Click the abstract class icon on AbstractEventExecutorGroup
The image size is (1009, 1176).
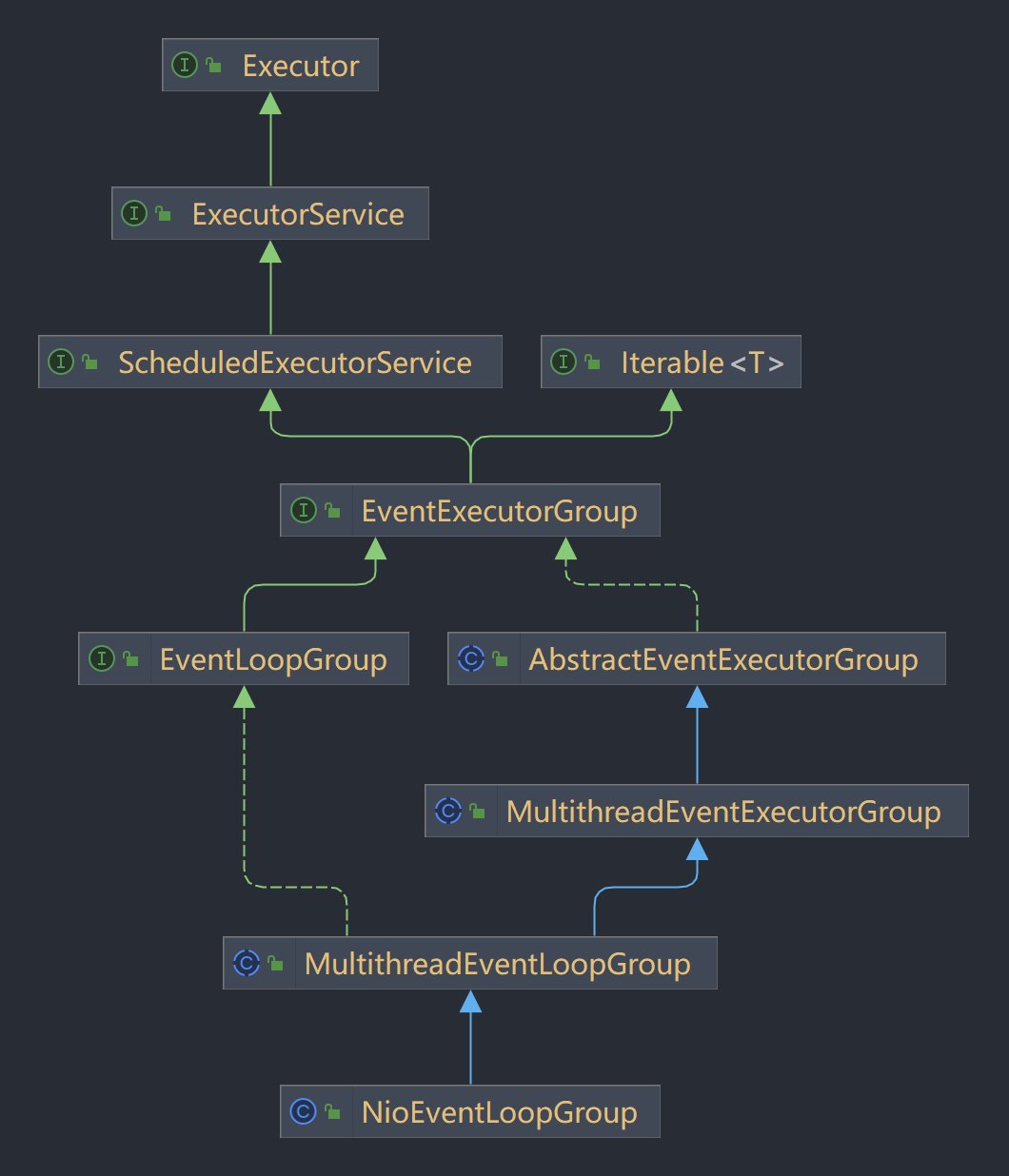pos(471,658)
